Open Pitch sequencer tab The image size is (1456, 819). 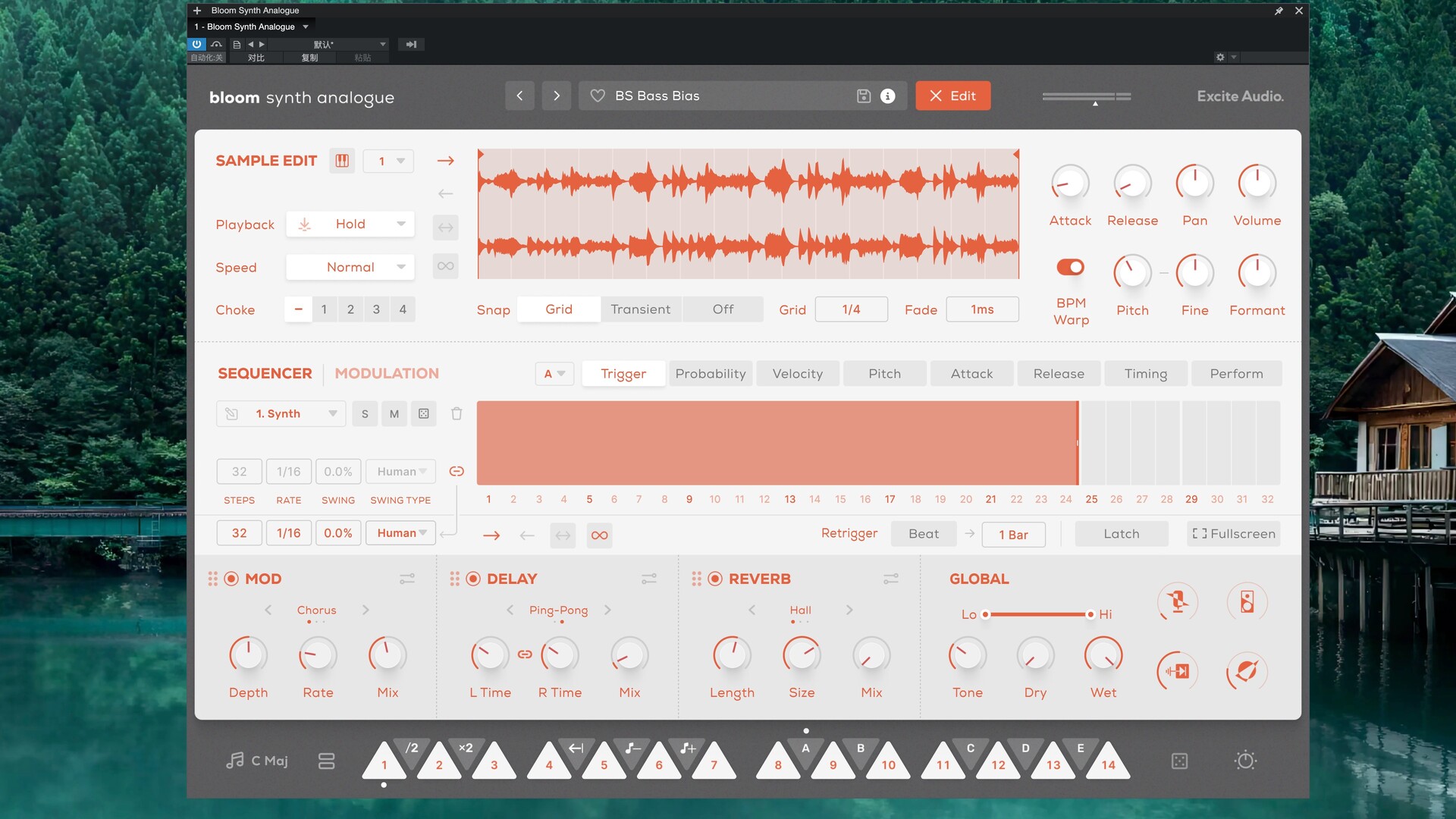[885, 373]
